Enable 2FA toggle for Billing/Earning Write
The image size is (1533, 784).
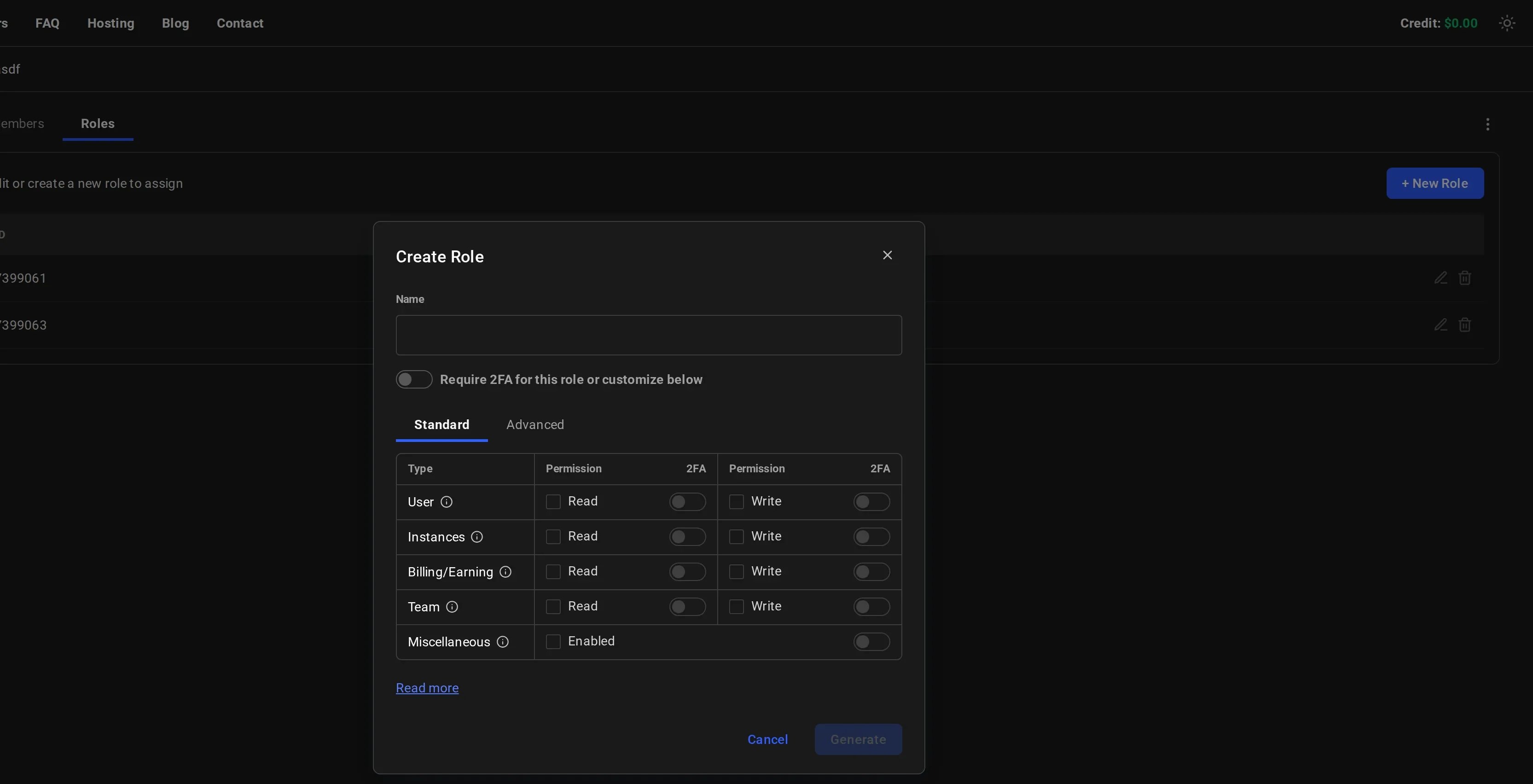pos(871,571)
